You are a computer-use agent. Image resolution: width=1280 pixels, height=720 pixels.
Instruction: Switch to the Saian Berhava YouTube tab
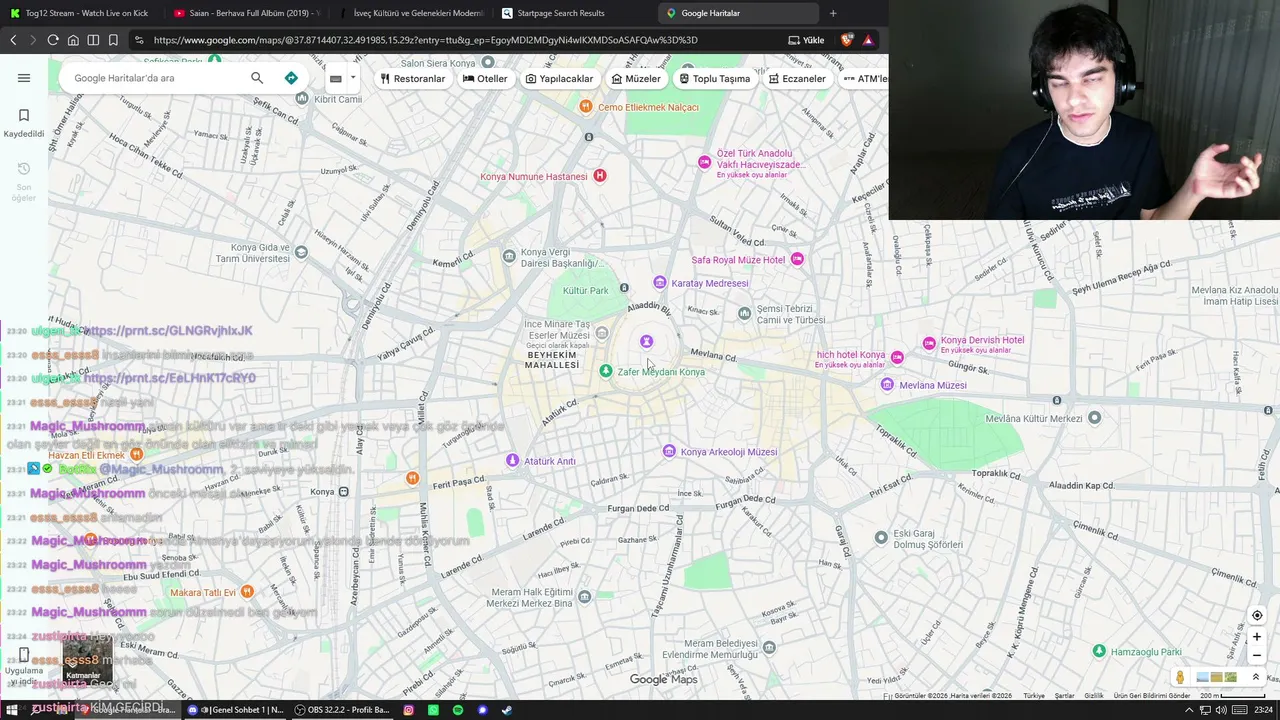pyautogui.click(x=245, y=13)
